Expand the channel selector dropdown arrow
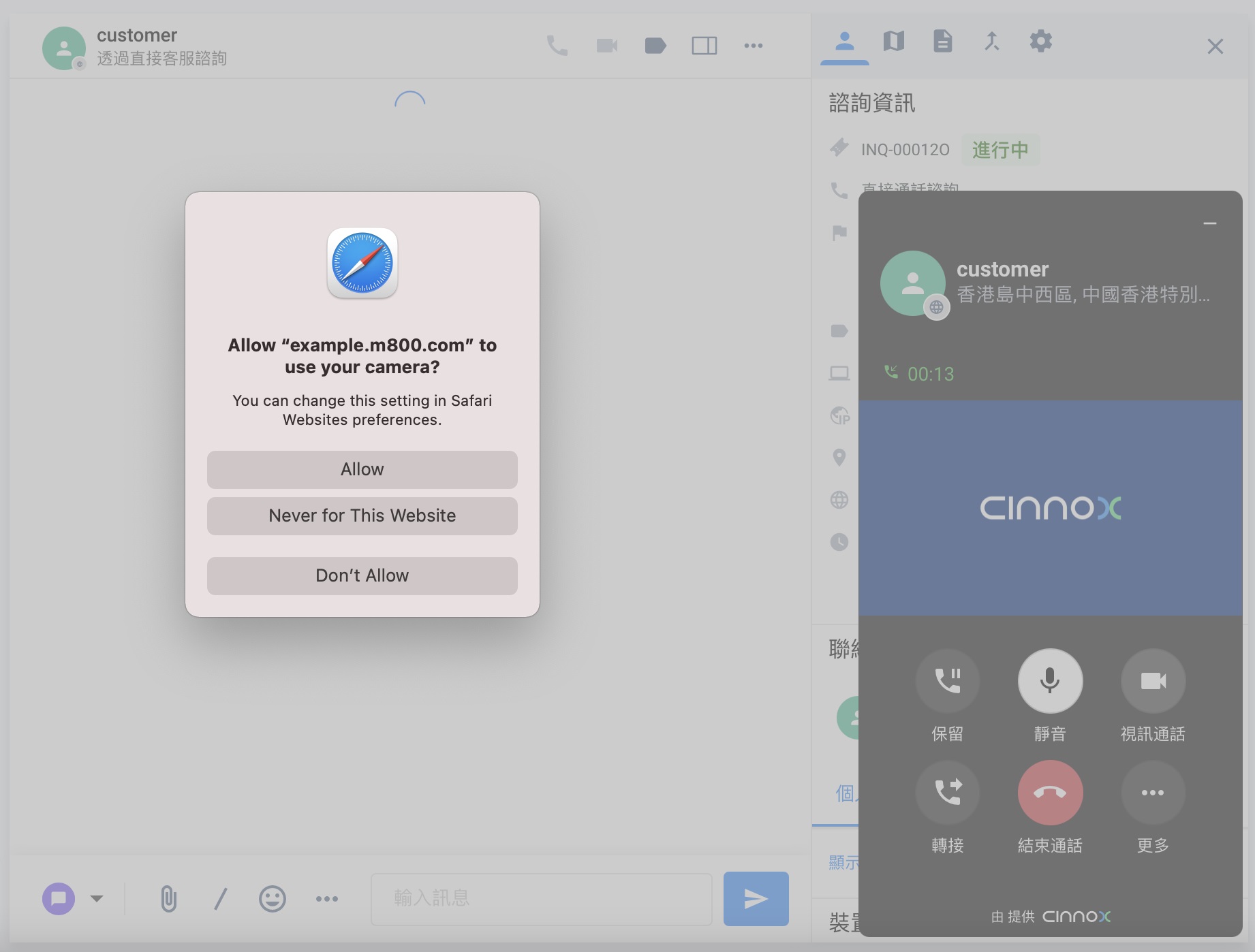 [97, 899]
